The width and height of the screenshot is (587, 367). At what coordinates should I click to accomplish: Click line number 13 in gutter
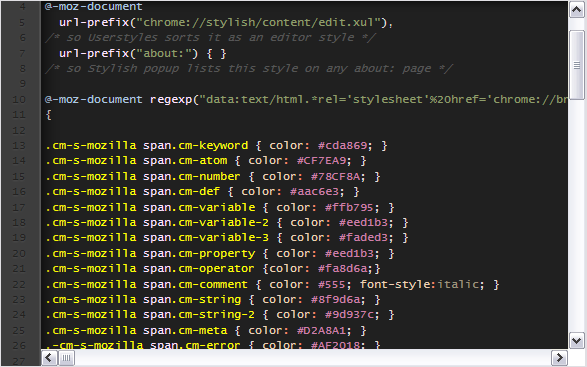click(x=19, y=145)
